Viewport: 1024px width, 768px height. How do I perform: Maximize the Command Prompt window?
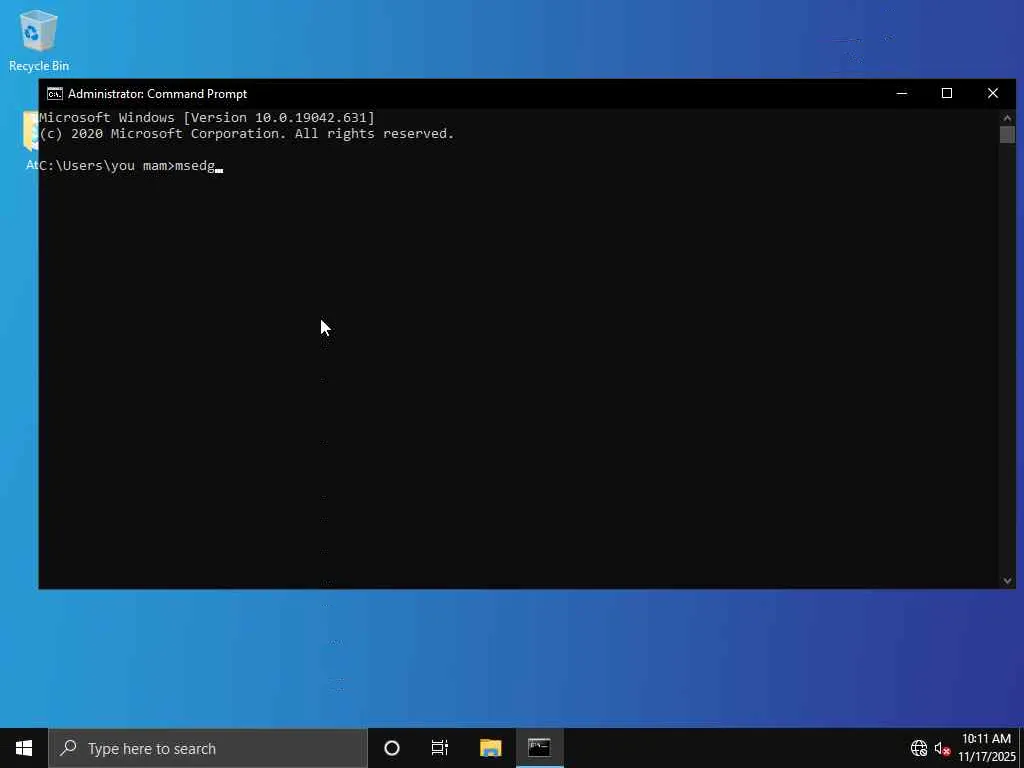(x=947, y=93)
